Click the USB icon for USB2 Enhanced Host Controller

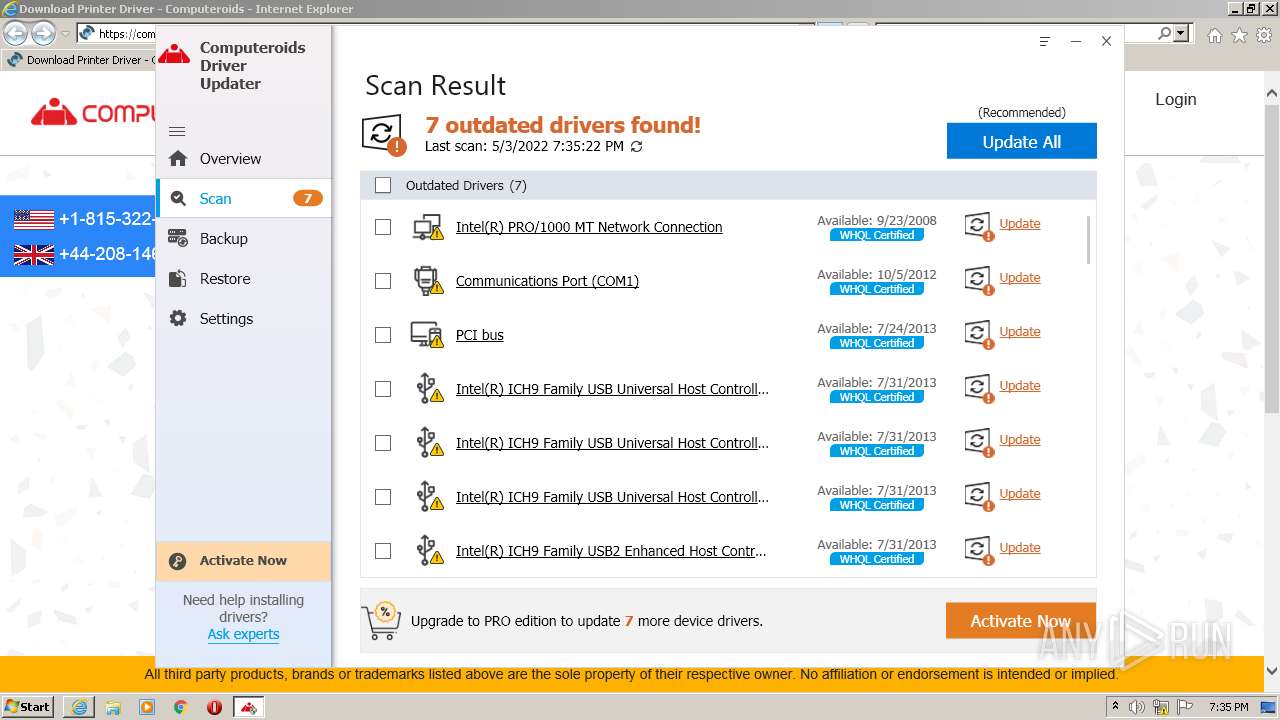pos(429,551)
